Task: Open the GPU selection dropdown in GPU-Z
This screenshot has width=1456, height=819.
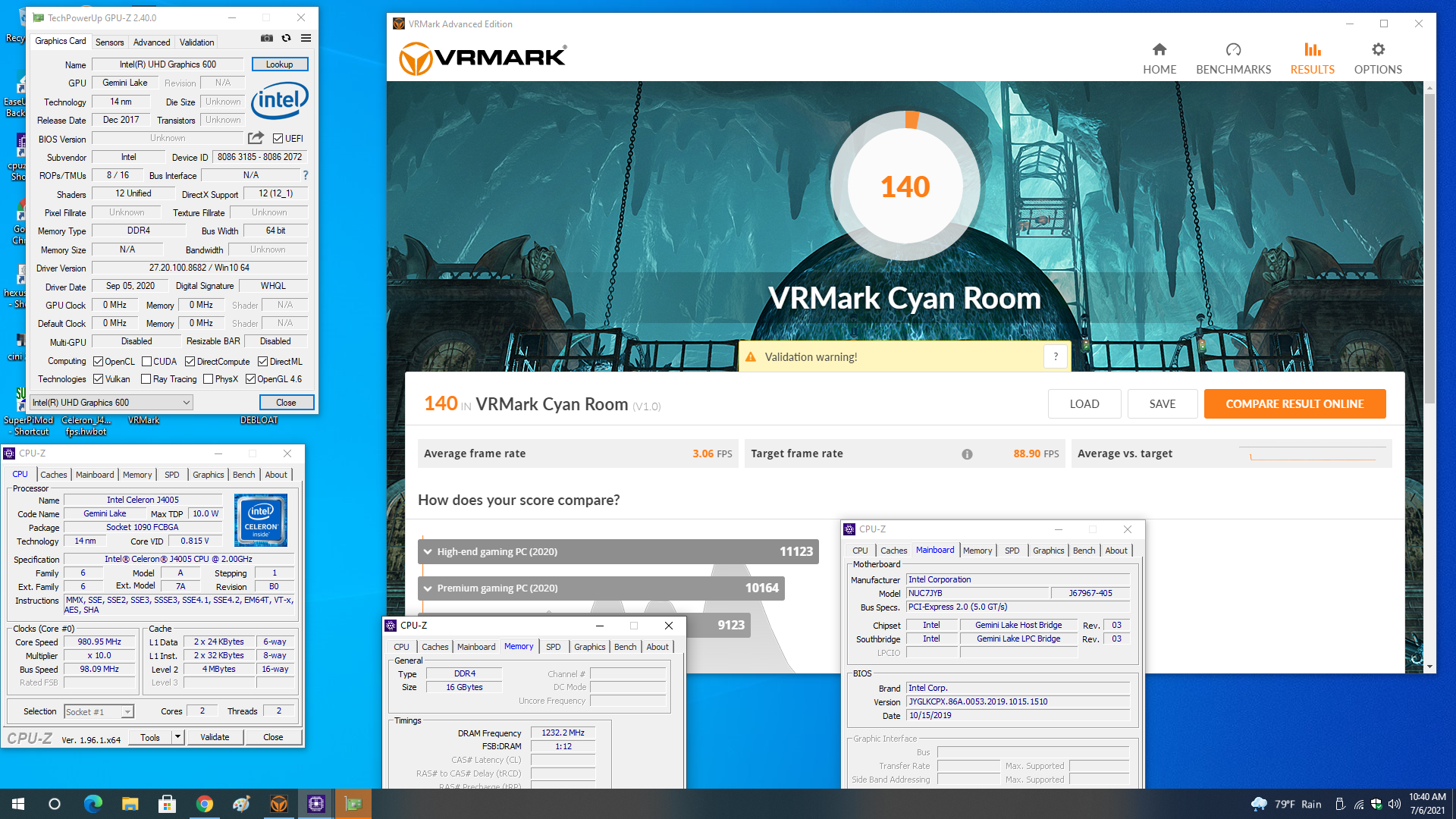Action: 111,403
